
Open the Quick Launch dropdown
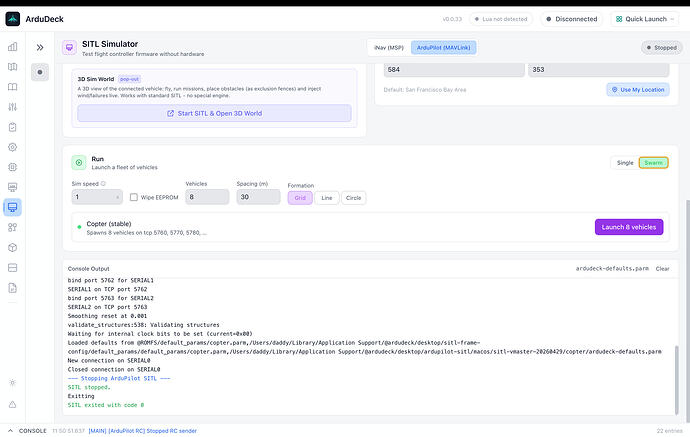coord(645,19)
